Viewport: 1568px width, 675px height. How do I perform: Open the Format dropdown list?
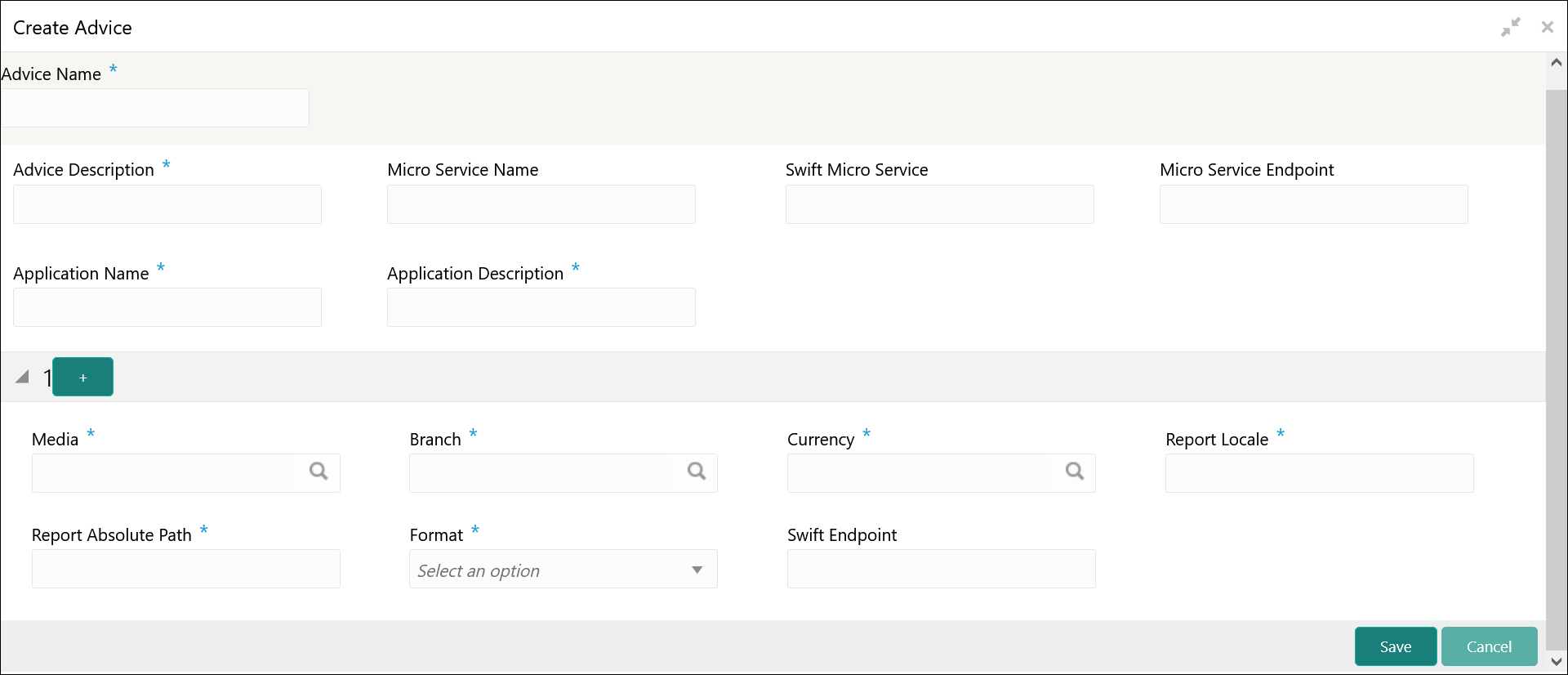click(x=563, y=570)
